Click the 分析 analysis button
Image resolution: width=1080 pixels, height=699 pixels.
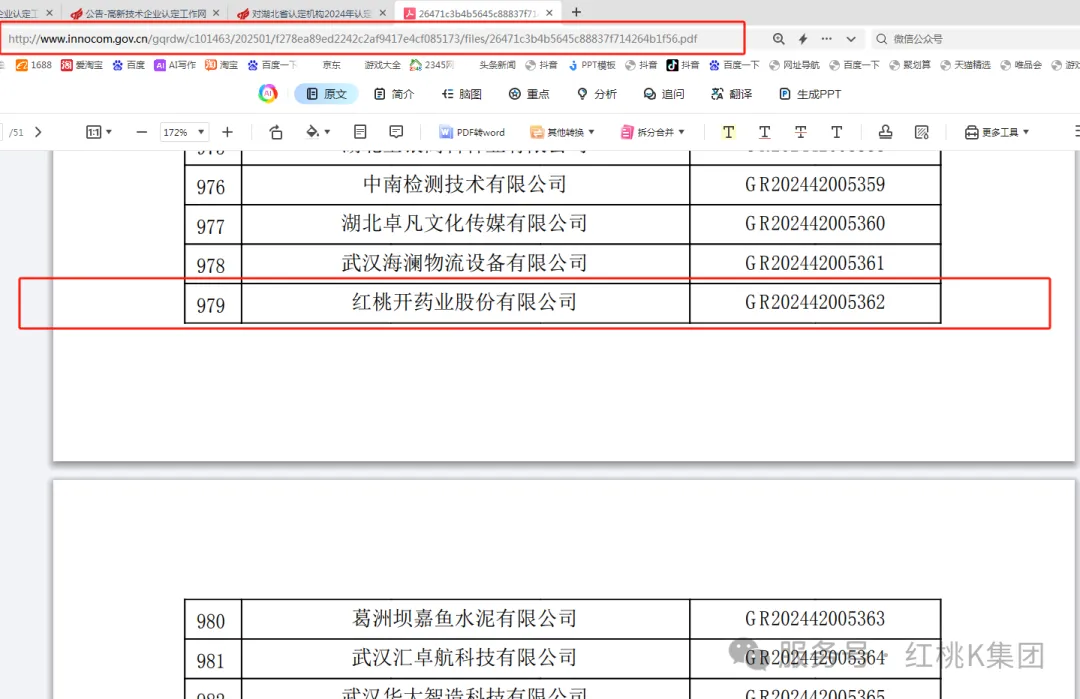click(596, 94)
